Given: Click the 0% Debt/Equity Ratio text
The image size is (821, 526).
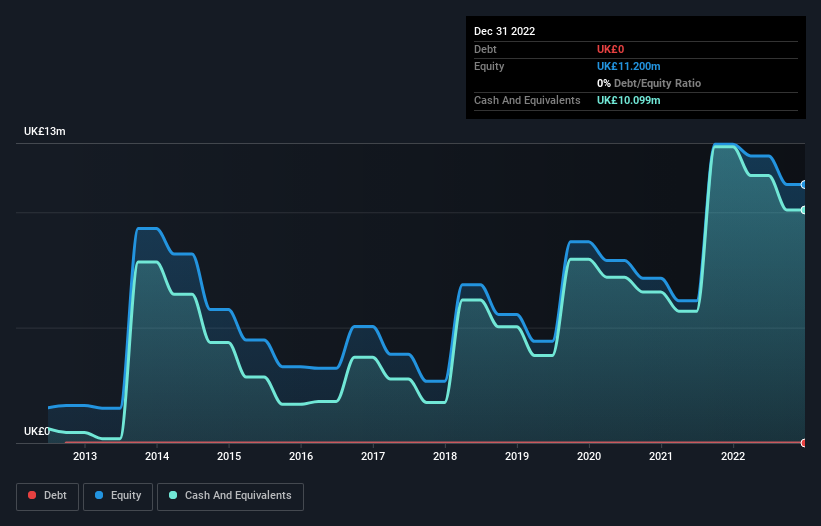Looking at the screenshot, I should pos(649,83).
